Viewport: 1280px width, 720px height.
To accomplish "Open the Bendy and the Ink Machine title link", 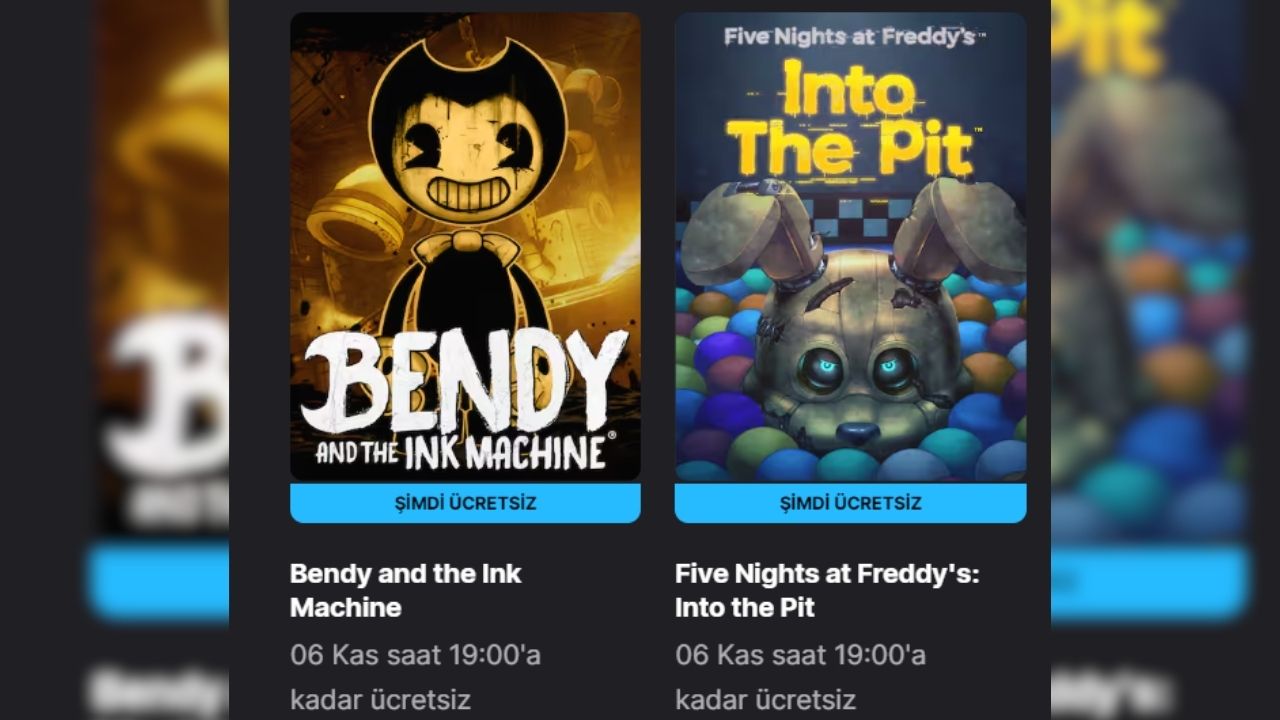I will [x=405, y=590].
